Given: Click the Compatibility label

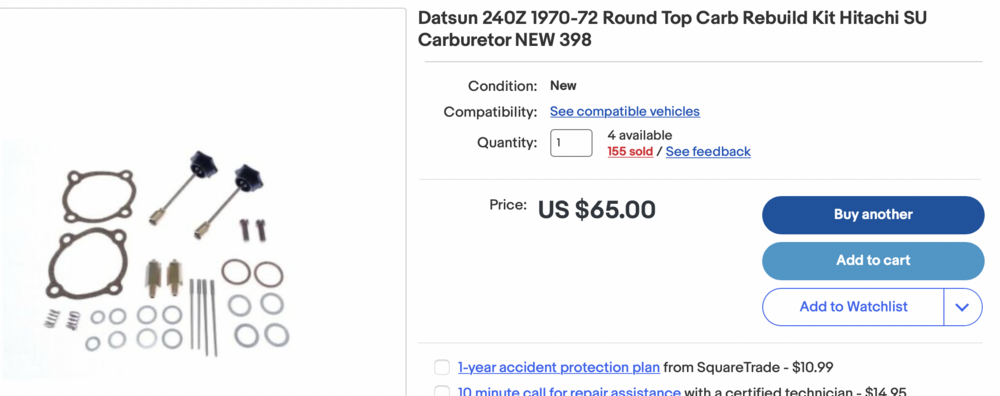Looking at the screenshot, I should click(490, 112).
